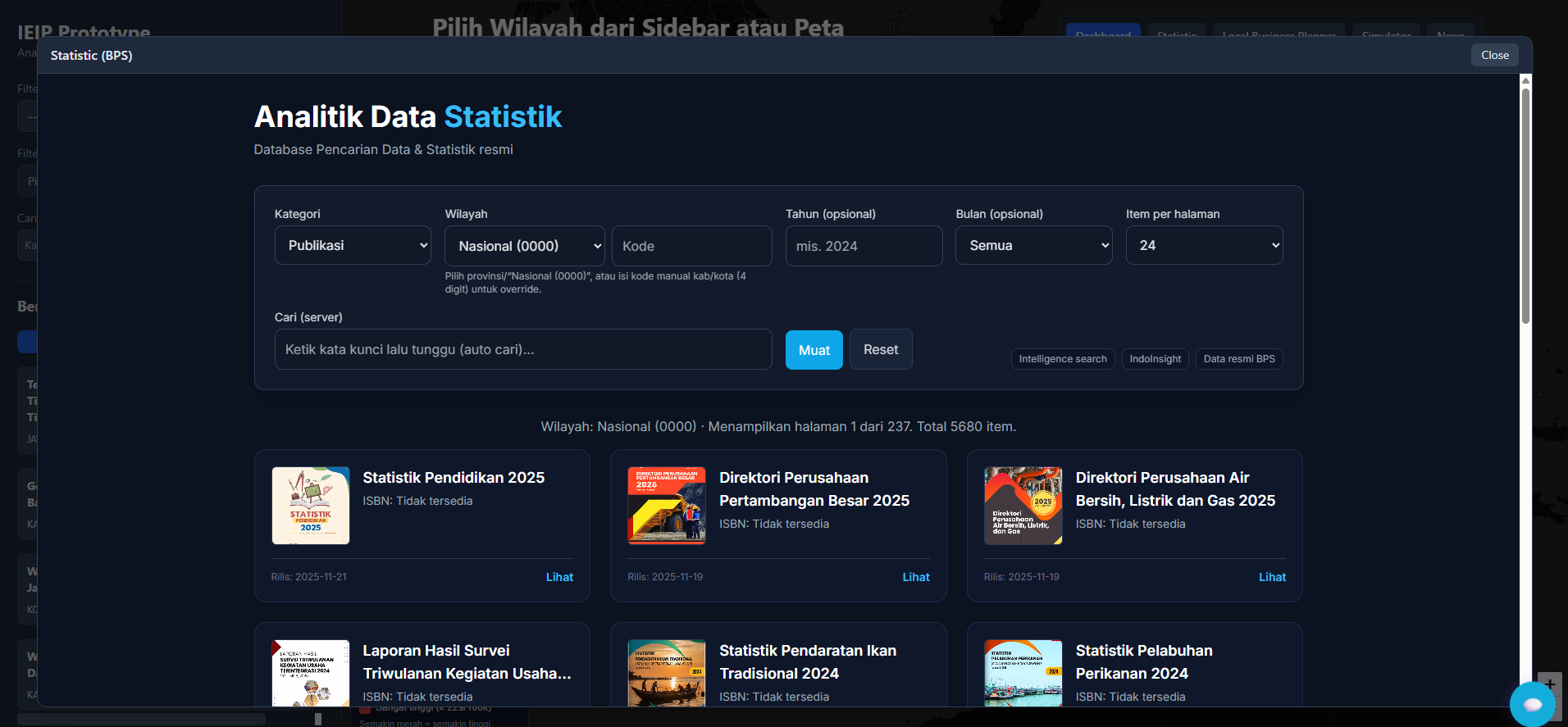Focus the Cari (server) keyword search field
The width and height of the screenshot is (1568, 727).
[523, 350]
